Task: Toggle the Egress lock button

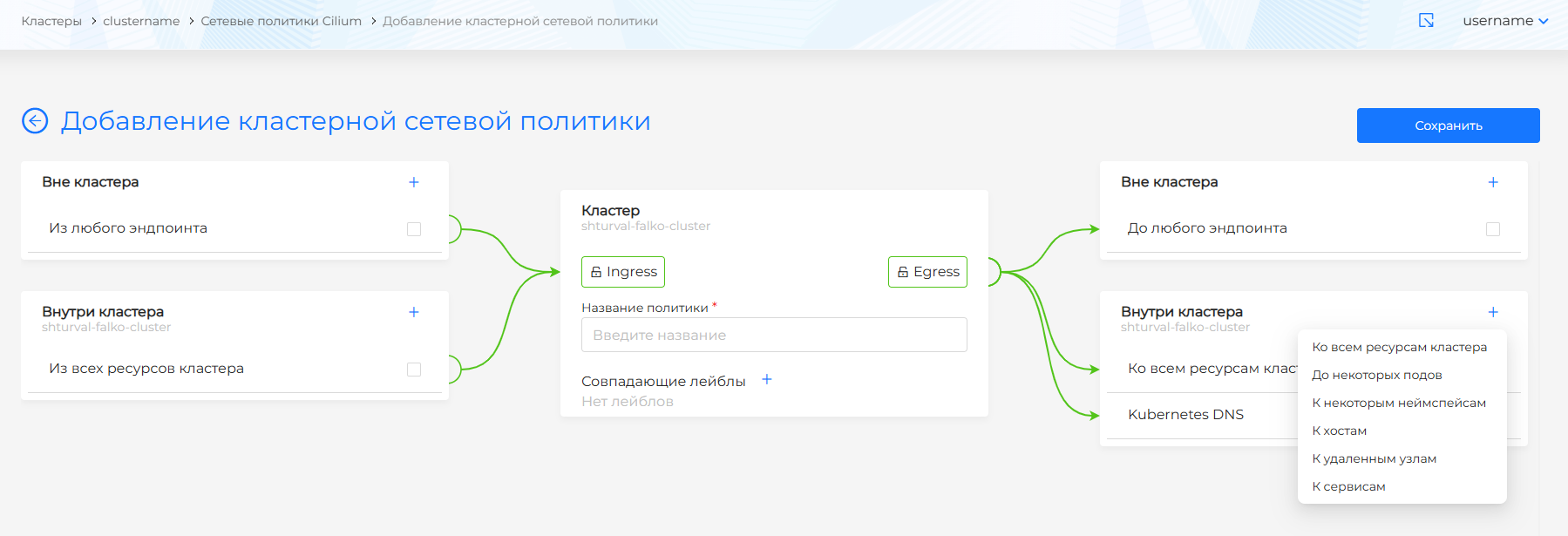Action: [x=927, y=272]
